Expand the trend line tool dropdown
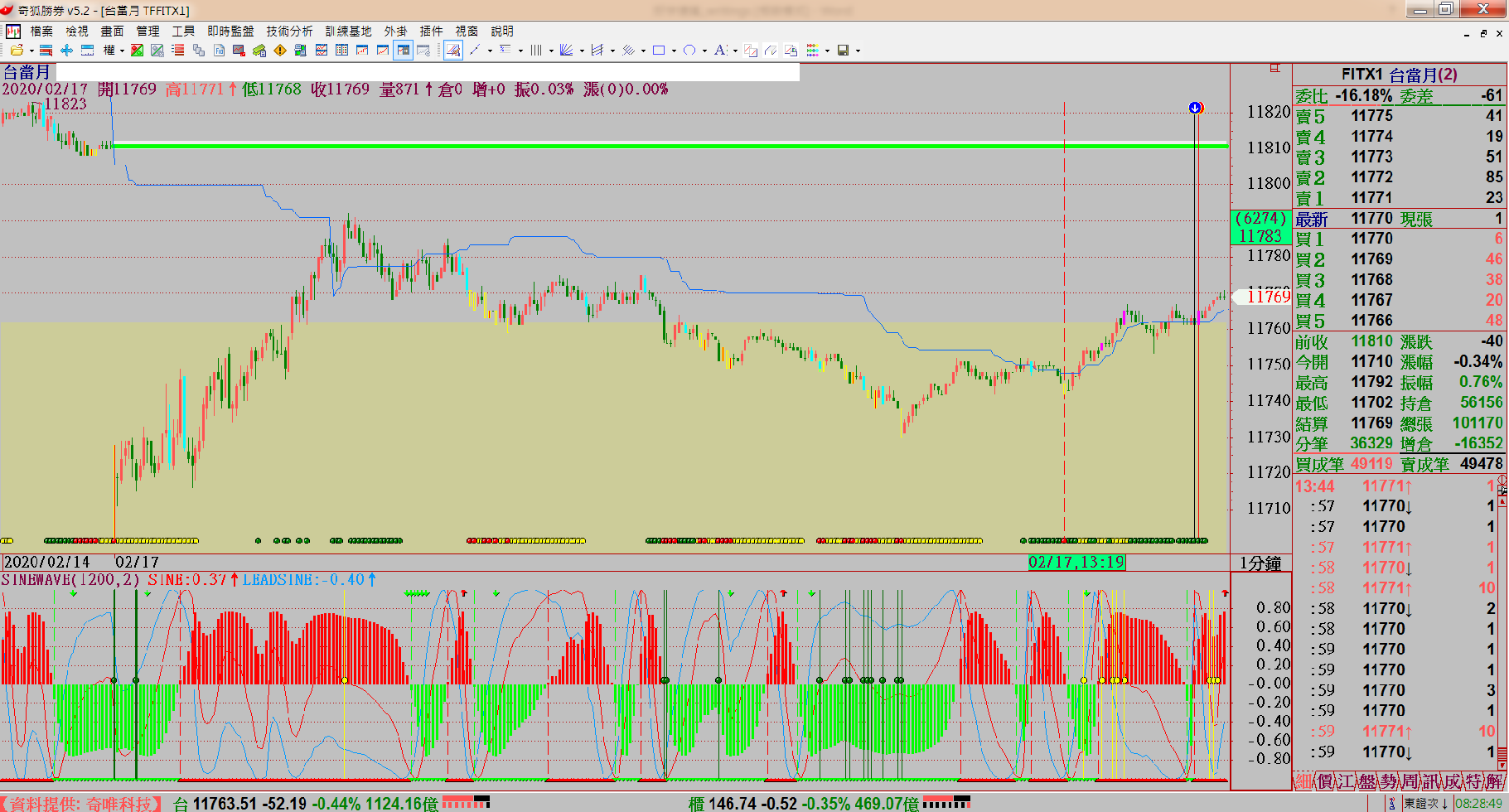Image resolution: width=1509 pixels, height=812 pixels. (490, 51)
